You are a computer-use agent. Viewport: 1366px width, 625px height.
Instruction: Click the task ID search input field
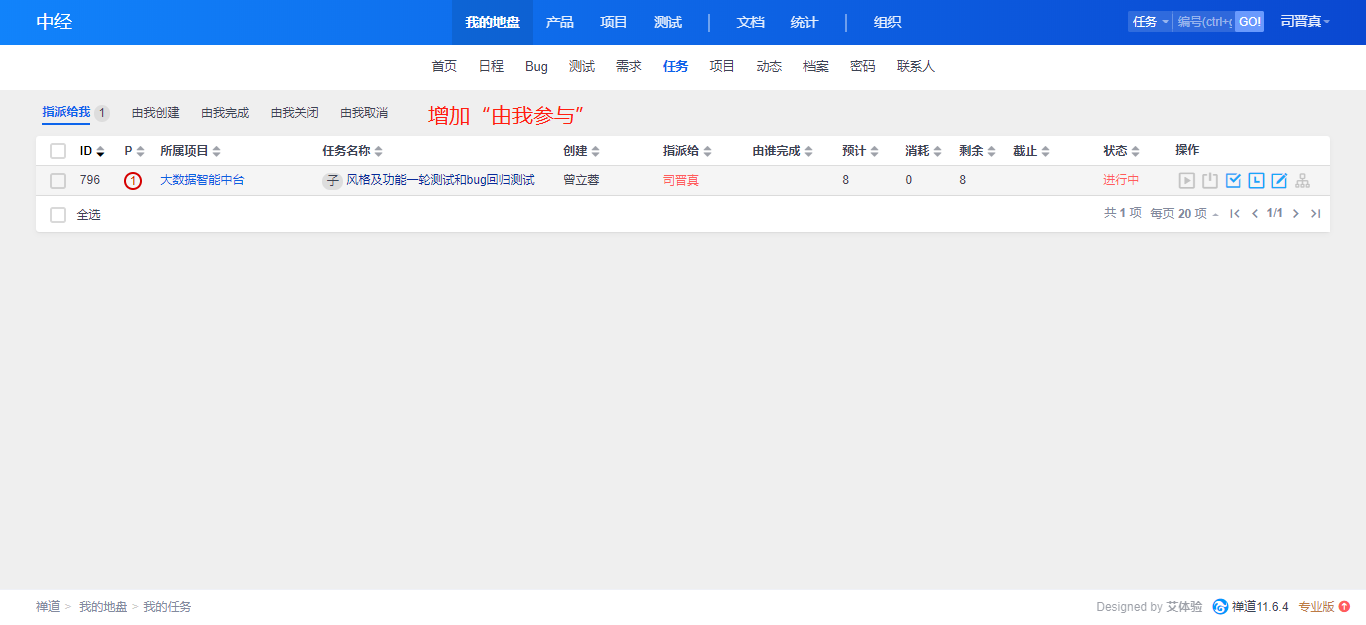[1204, 22]
